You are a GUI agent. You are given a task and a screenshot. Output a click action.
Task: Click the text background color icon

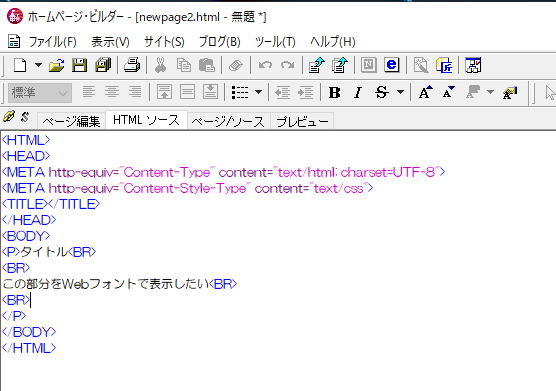pyautogui.click(x=510, y=93)
